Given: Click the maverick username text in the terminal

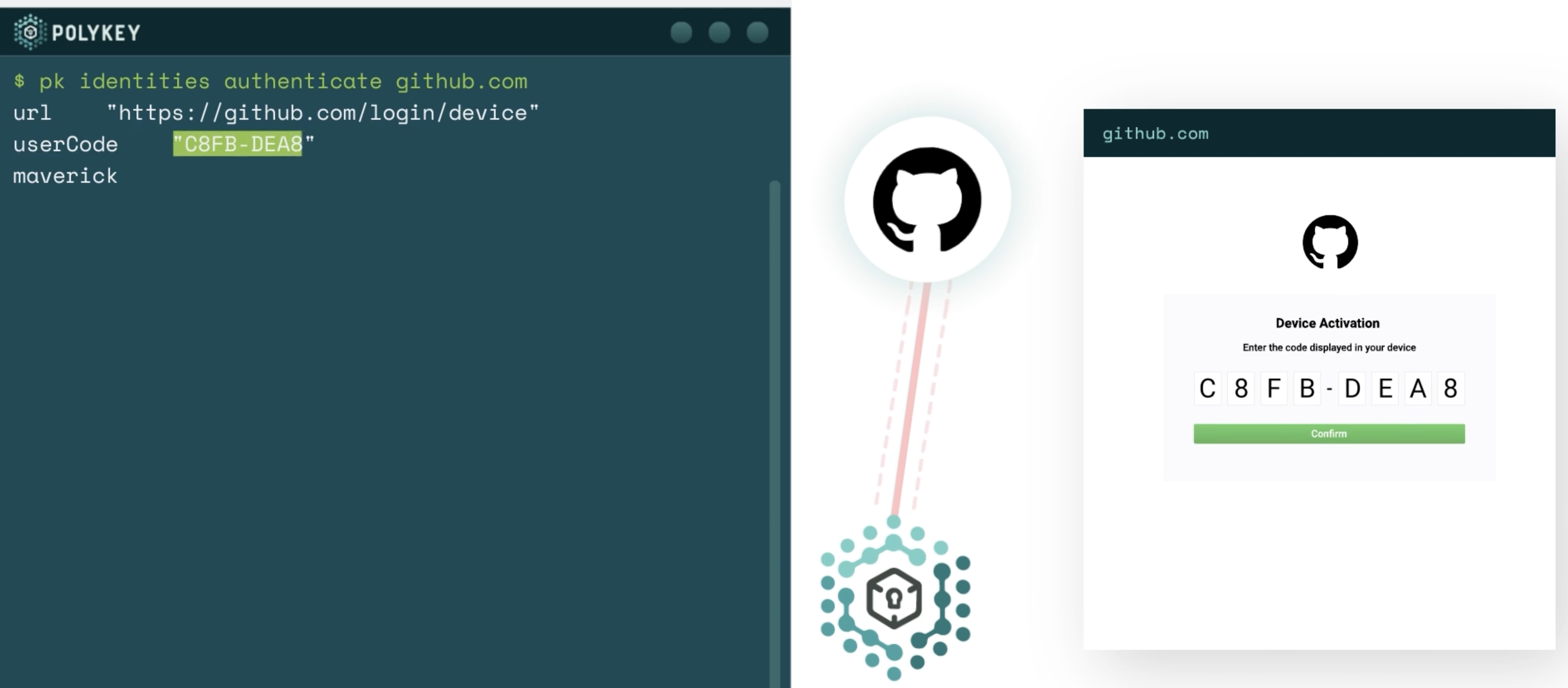Looking at the screenshot, I should click(x=65, y=176).
